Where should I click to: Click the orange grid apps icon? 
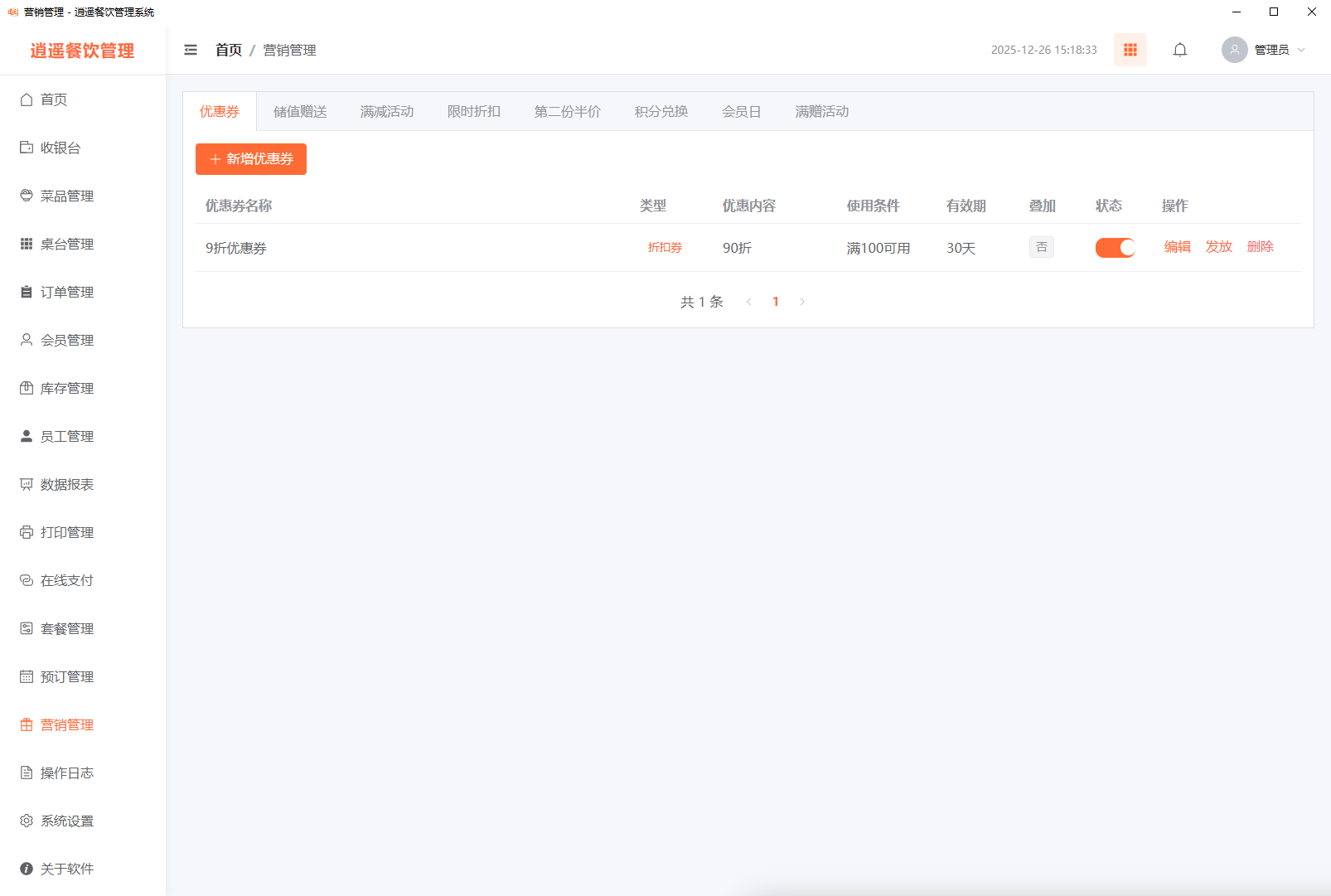click(x=1130, y=50)
